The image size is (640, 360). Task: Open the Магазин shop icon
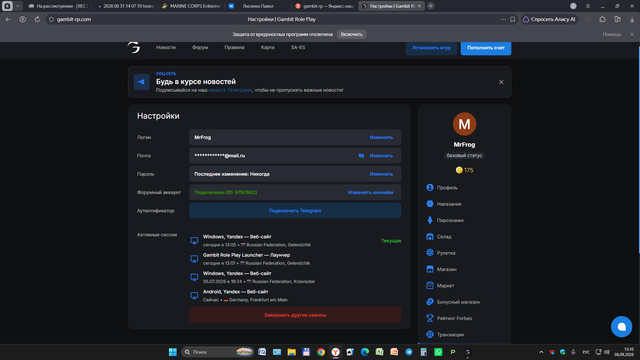[x=430, y=269]
